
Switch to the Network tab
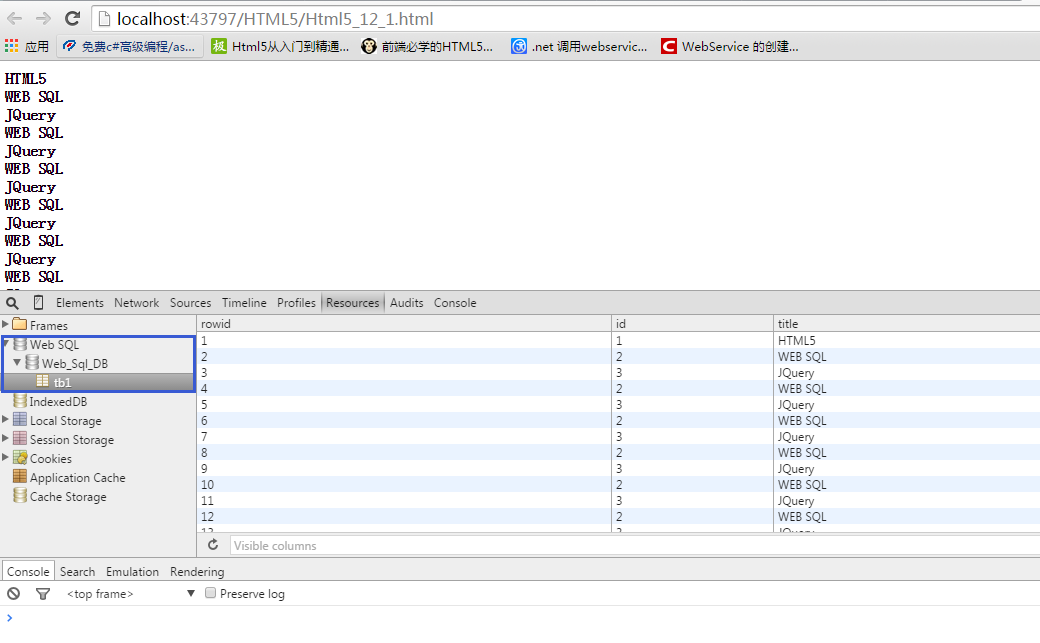click(137, 303)
